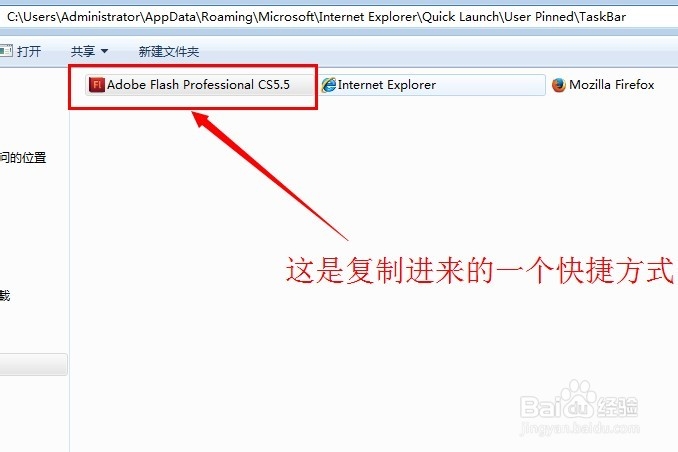Viewport: 678px width, 452px height.
Task: Open the 下载 sidebar entry
Action: (5, 295)
